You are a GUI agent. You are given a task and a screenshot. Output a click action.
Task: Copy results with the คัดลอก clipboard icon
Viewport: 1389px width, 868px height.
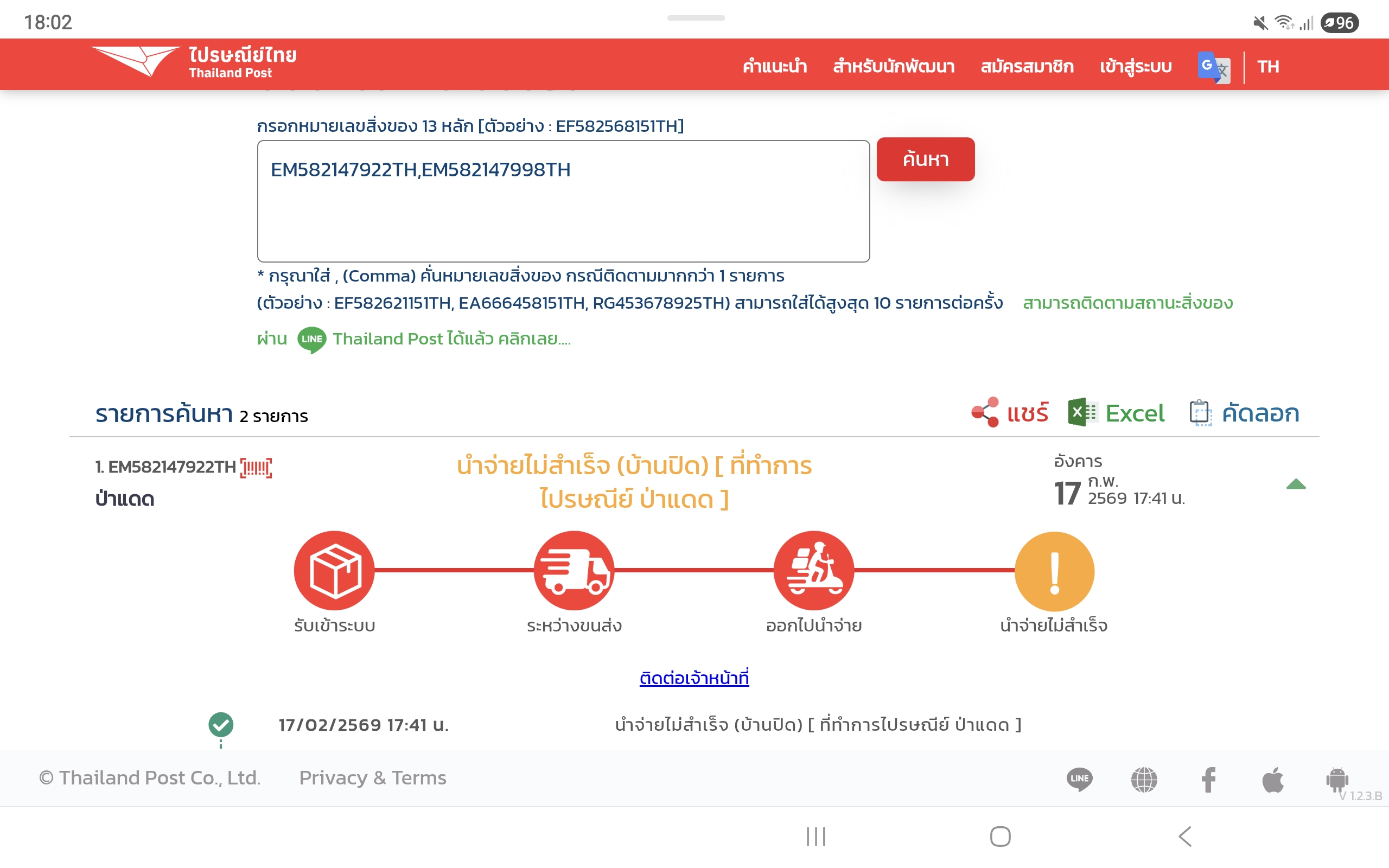pyautogui.click(x=1200, y=413)
